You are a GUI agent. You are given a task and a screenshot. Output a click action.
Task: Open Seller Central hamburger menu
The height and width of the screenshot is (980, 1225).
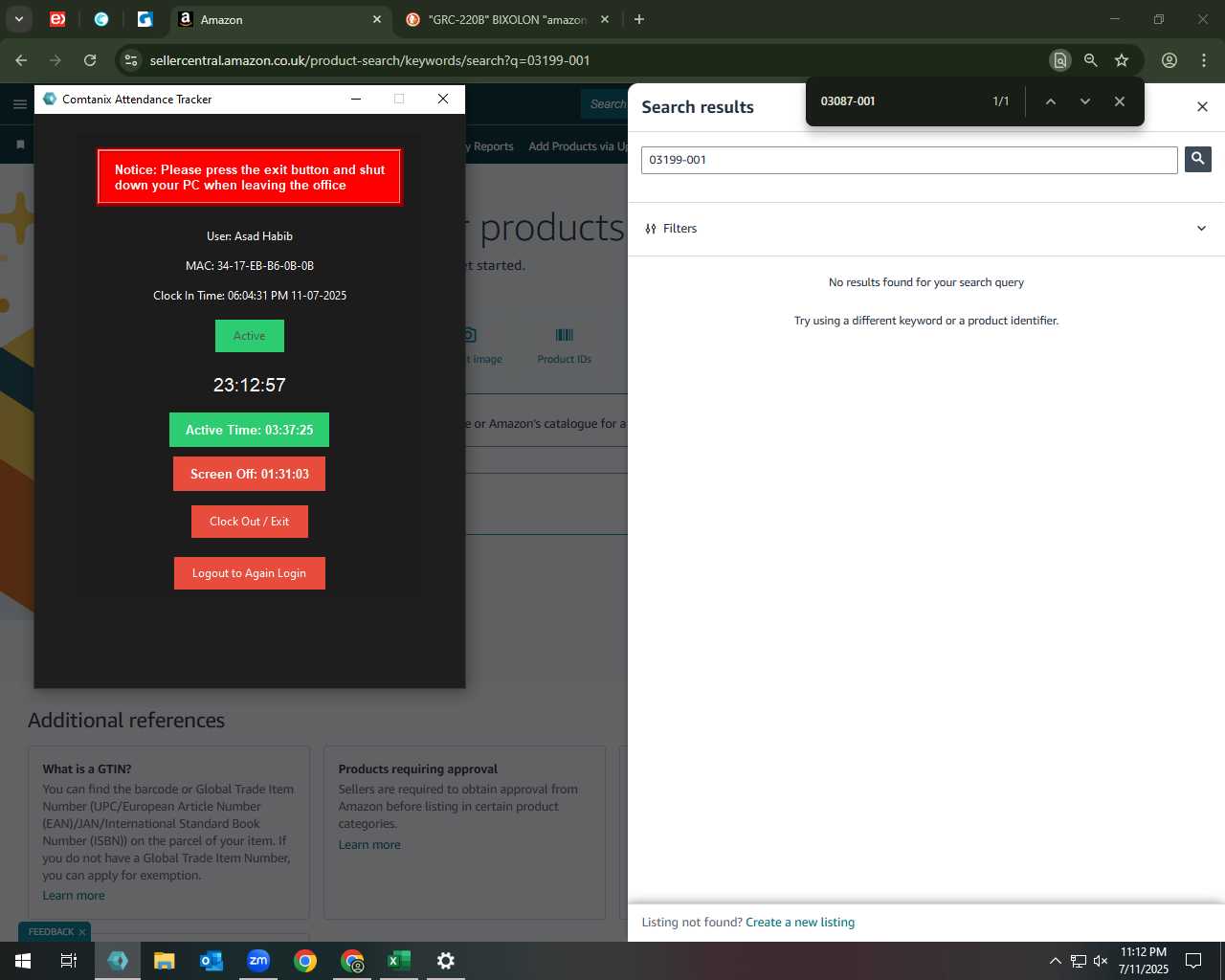19,104
